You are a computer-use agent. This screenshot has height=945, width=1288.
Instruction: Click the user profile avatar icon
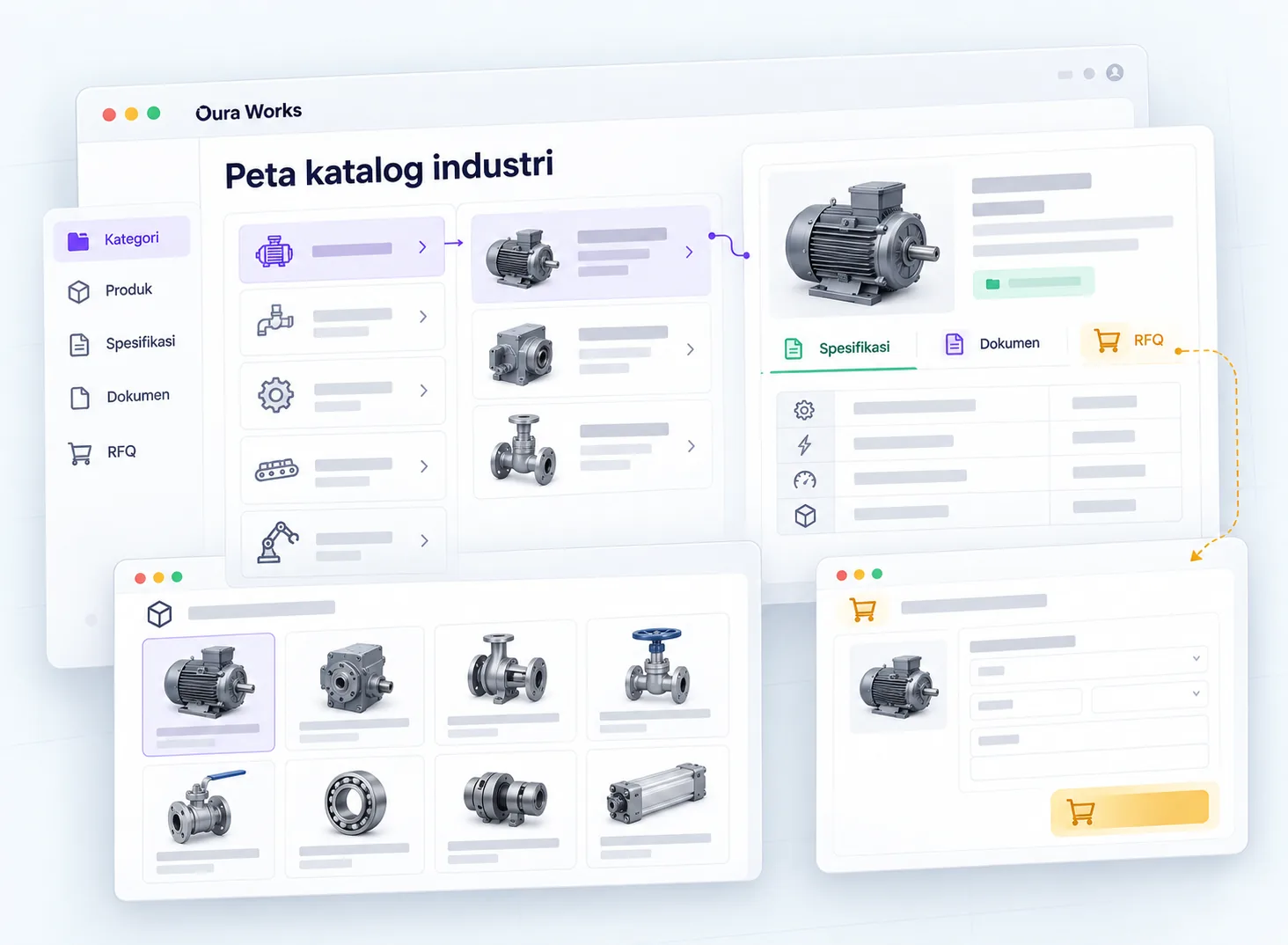pyautogui.click(x=1115, y=72)
